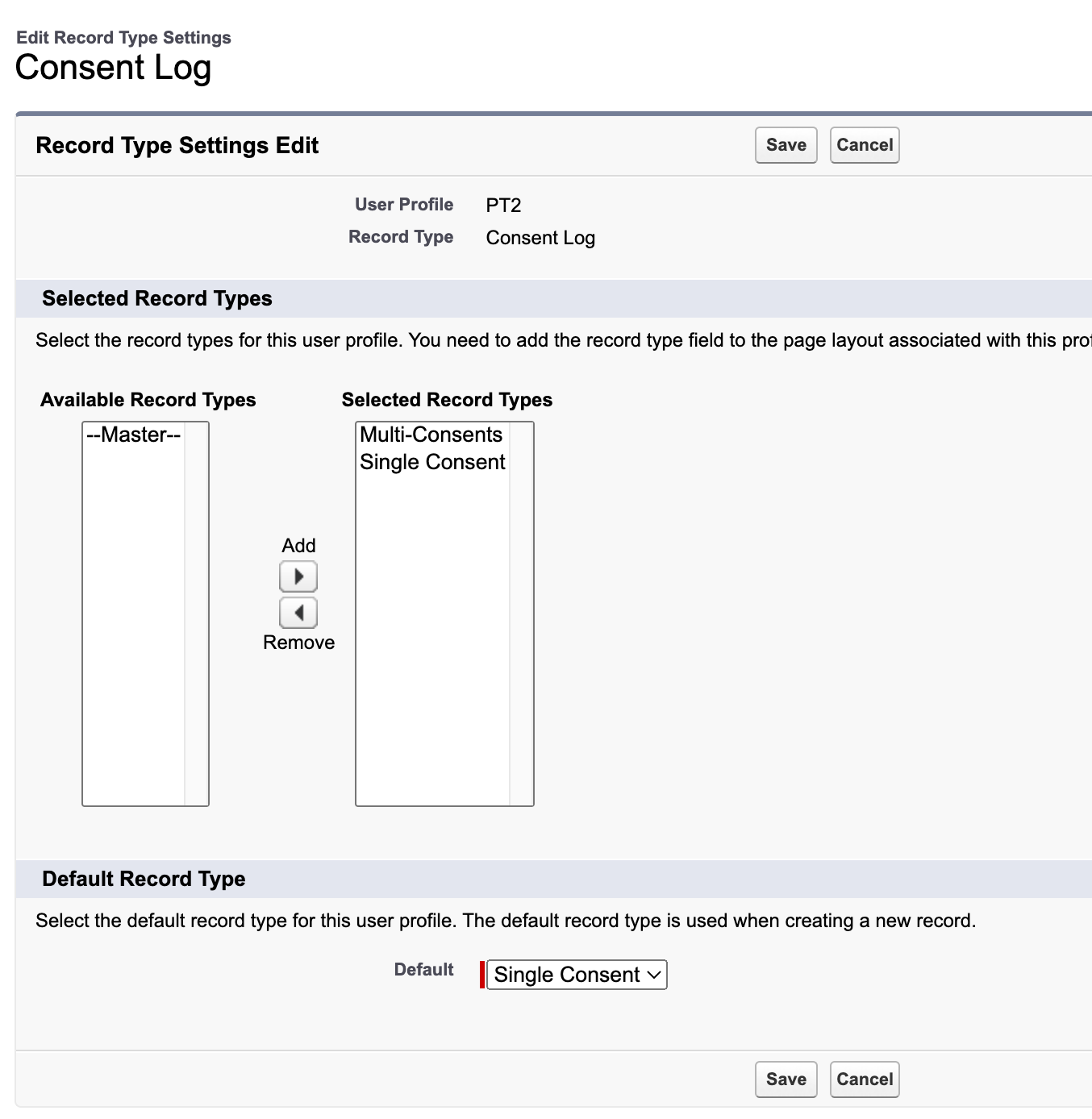The image size is (1092, 1119).
Task: Click the Remove label below the arrow
Action: point(298,643)
